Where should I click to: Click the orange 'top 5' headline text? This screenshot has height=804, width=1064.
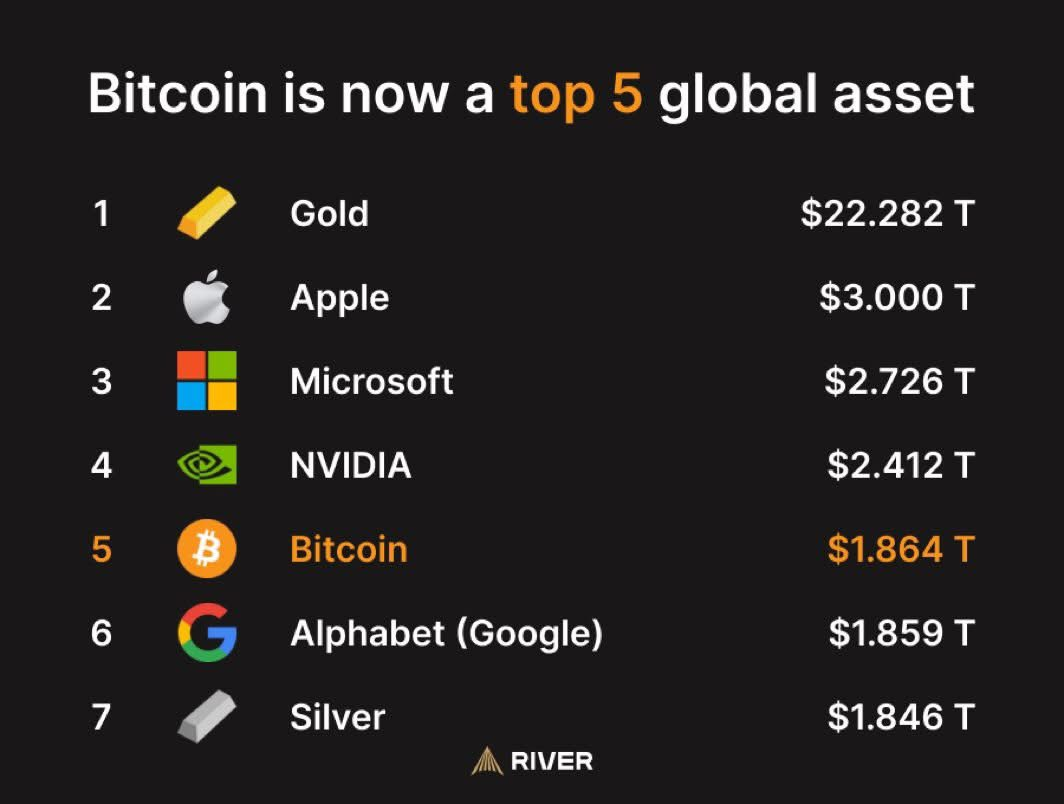[576, 94]
